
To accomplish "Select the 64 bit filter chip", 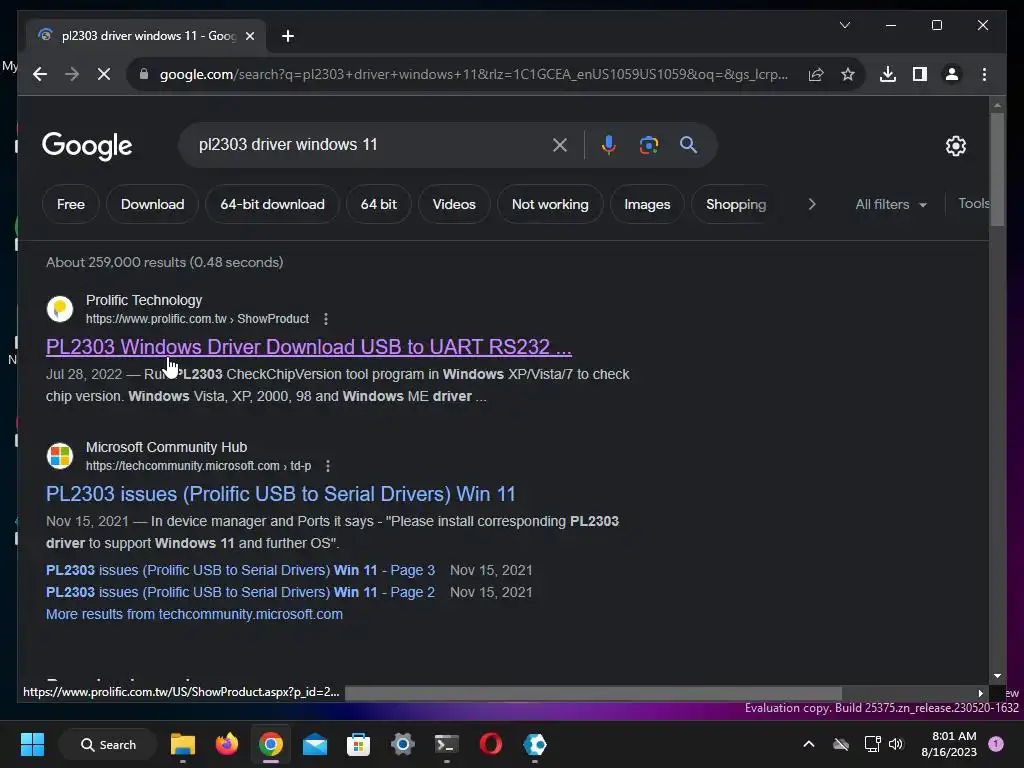I will point(379,204).
